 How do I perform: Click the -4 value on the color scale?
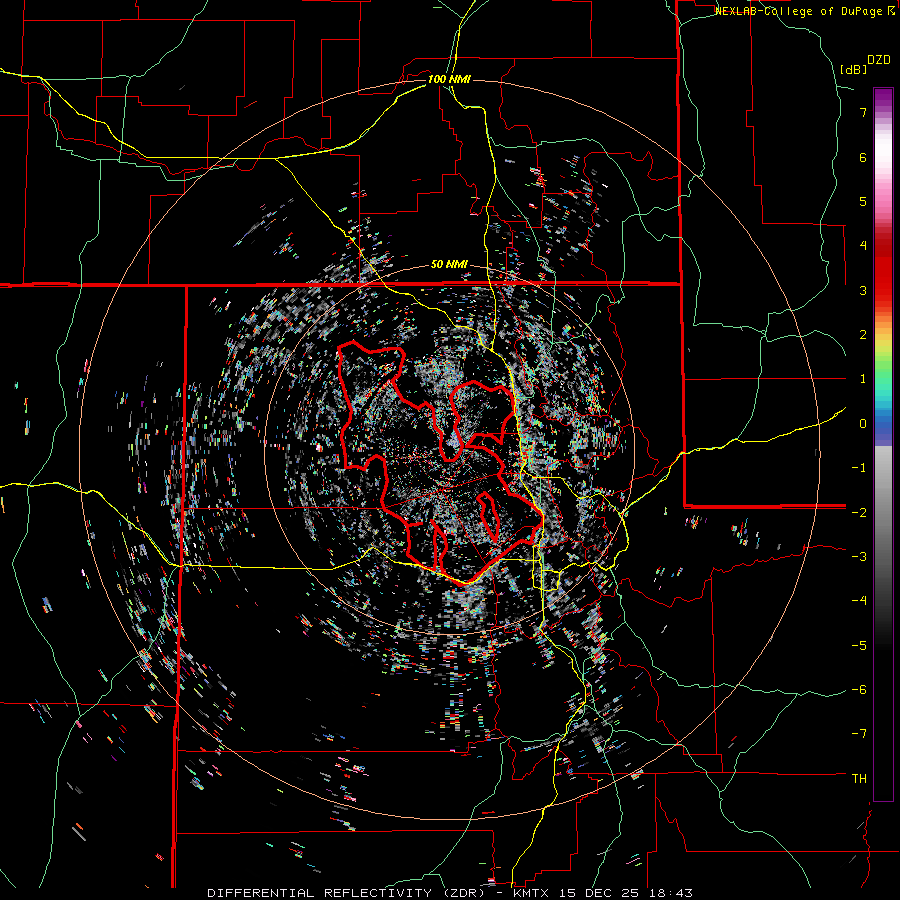(859, 601)
